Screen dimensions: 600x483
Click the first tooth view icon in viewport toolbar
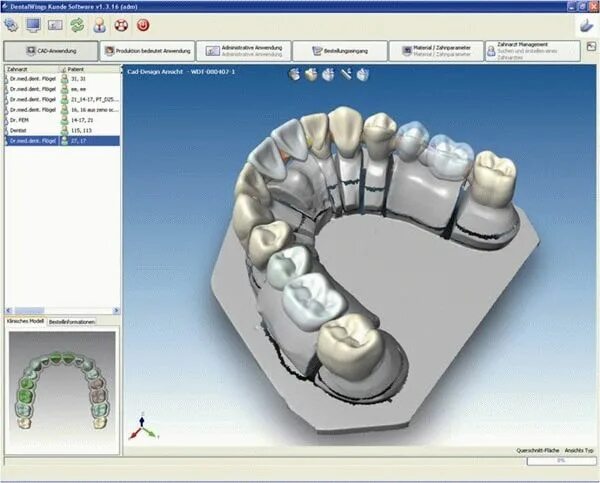[x=294, y=74]
